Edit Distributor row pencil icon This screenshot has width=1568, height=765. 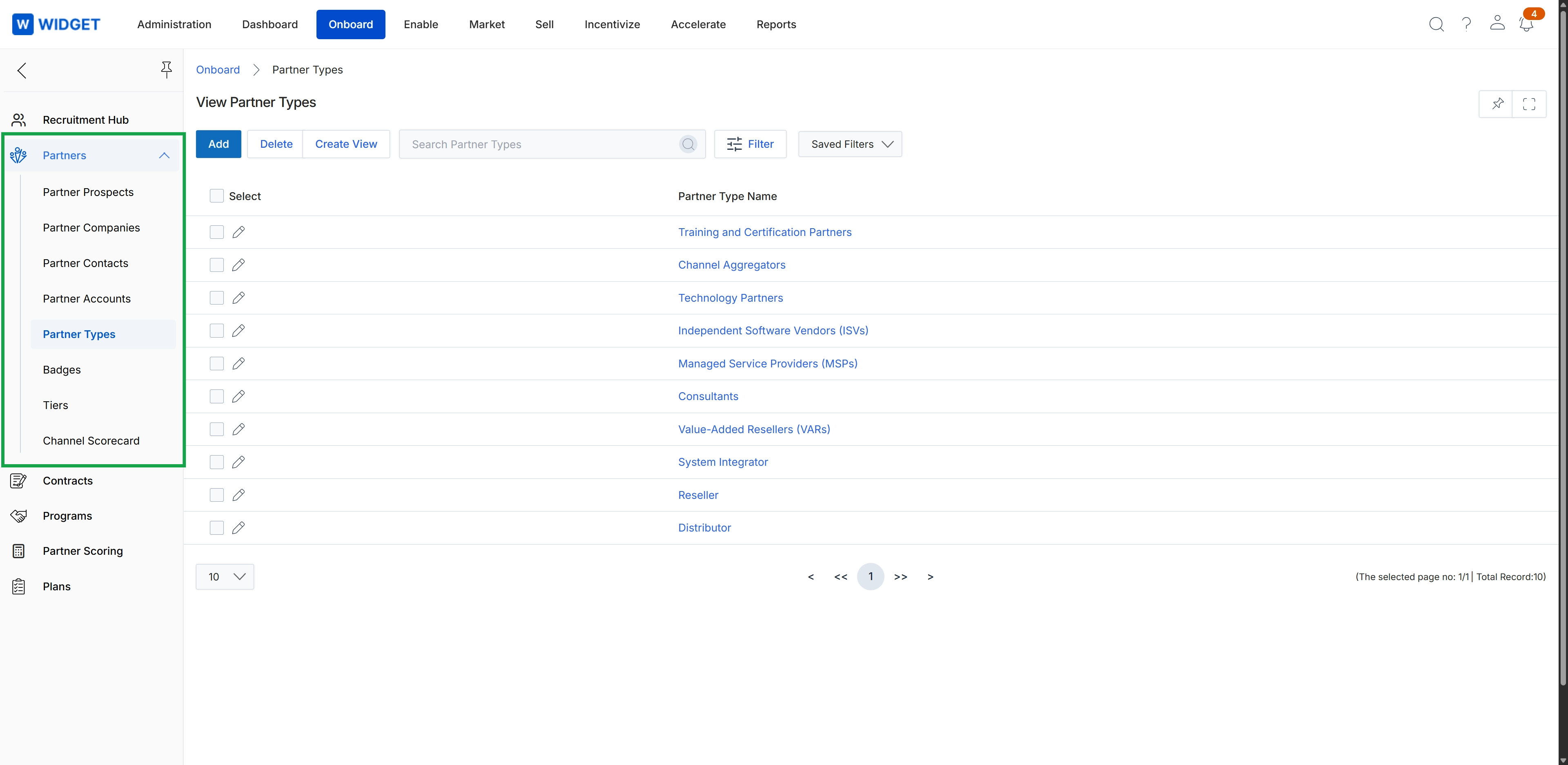[238, 528]
